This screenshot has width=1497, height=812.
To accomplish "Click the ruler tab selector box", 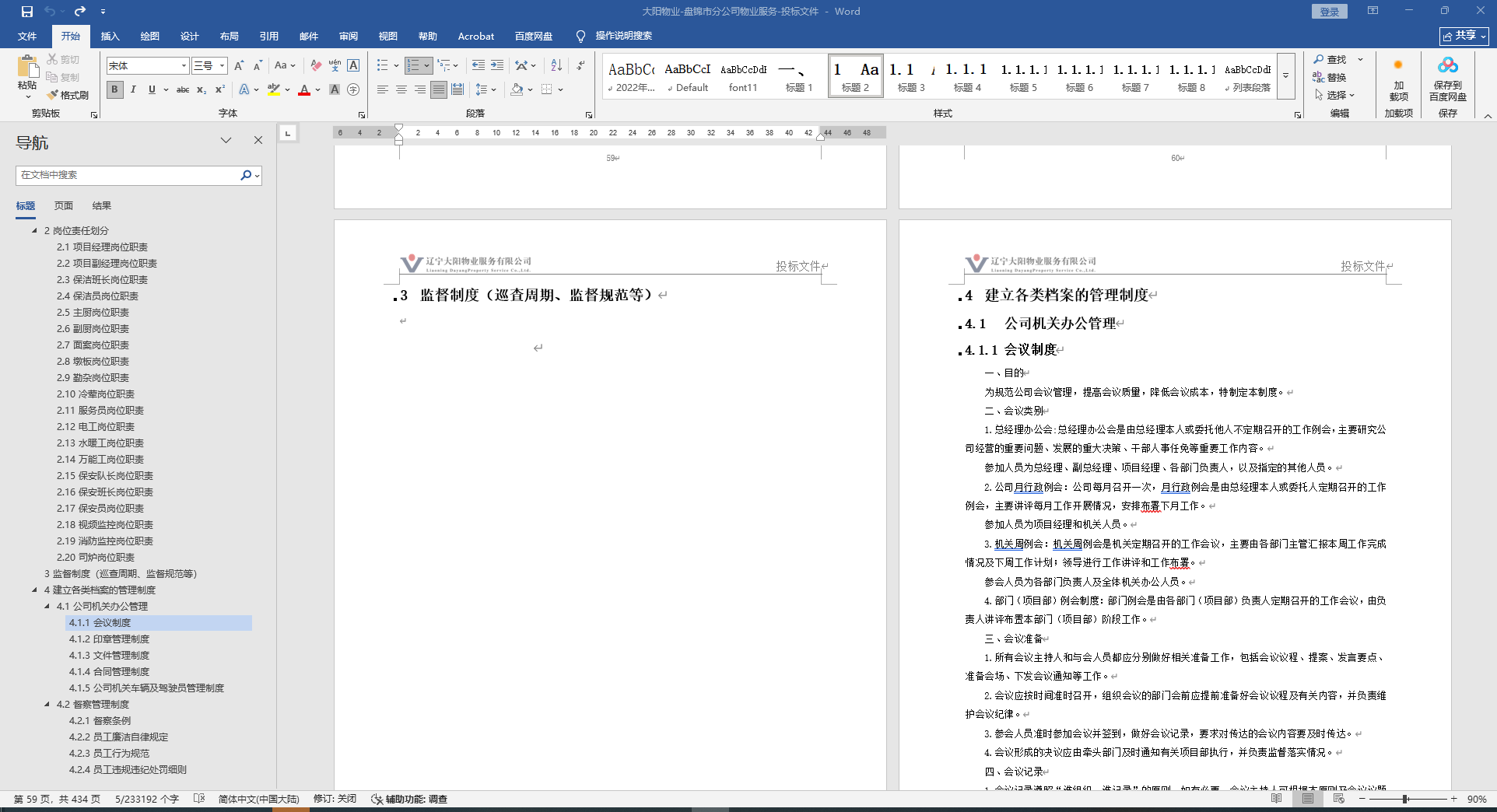I will [288, 133].
